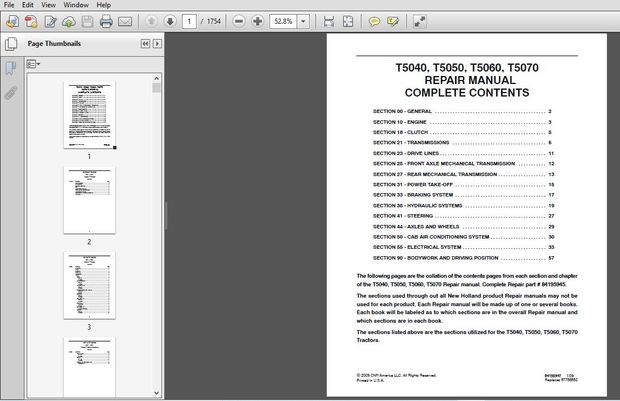This screenshot has width=620, height=401.
Task: Click the sticky note comment icon
Action: pyautogui.click(x=374, y=21)
